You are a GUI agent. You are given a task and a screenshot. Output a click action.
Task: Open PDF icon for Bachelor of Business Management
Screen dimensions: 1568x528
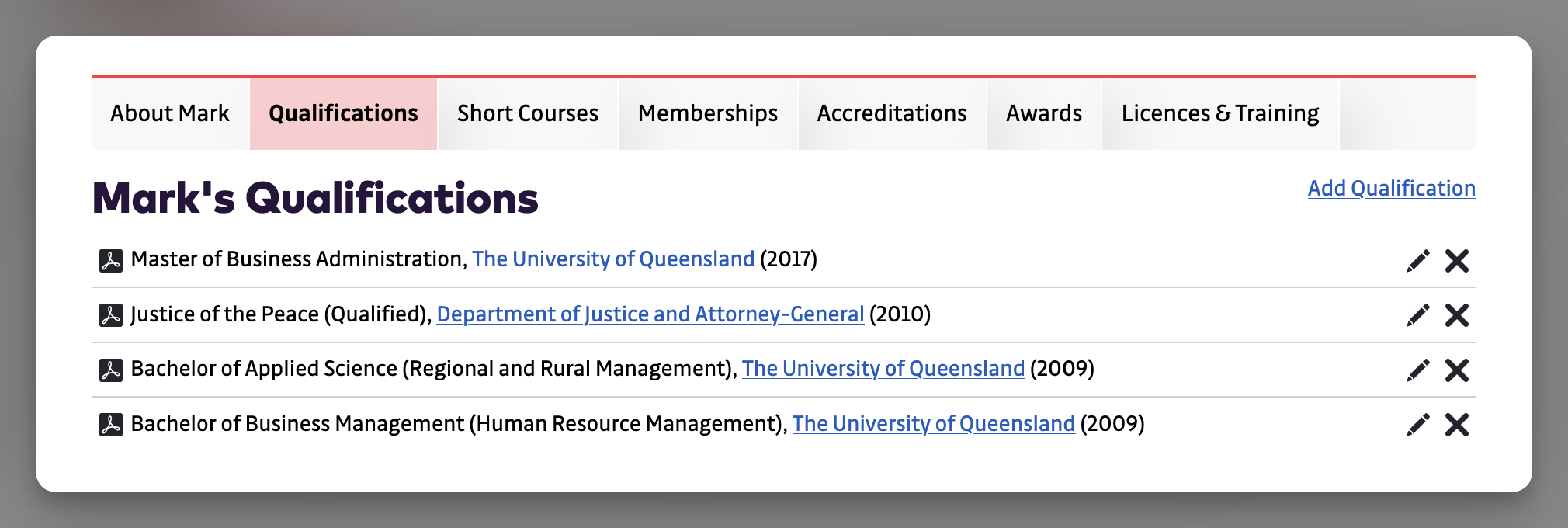[x=111, y=425]
